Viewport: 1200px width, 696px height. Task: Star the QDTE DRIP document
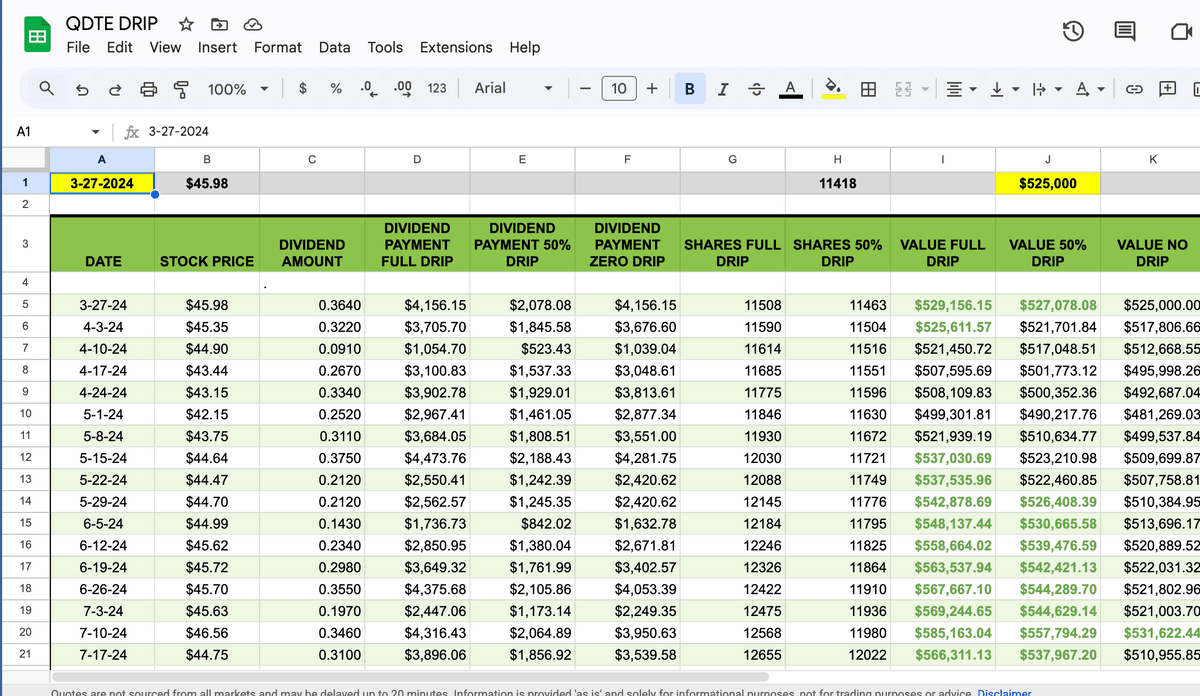tap(186, 24)
